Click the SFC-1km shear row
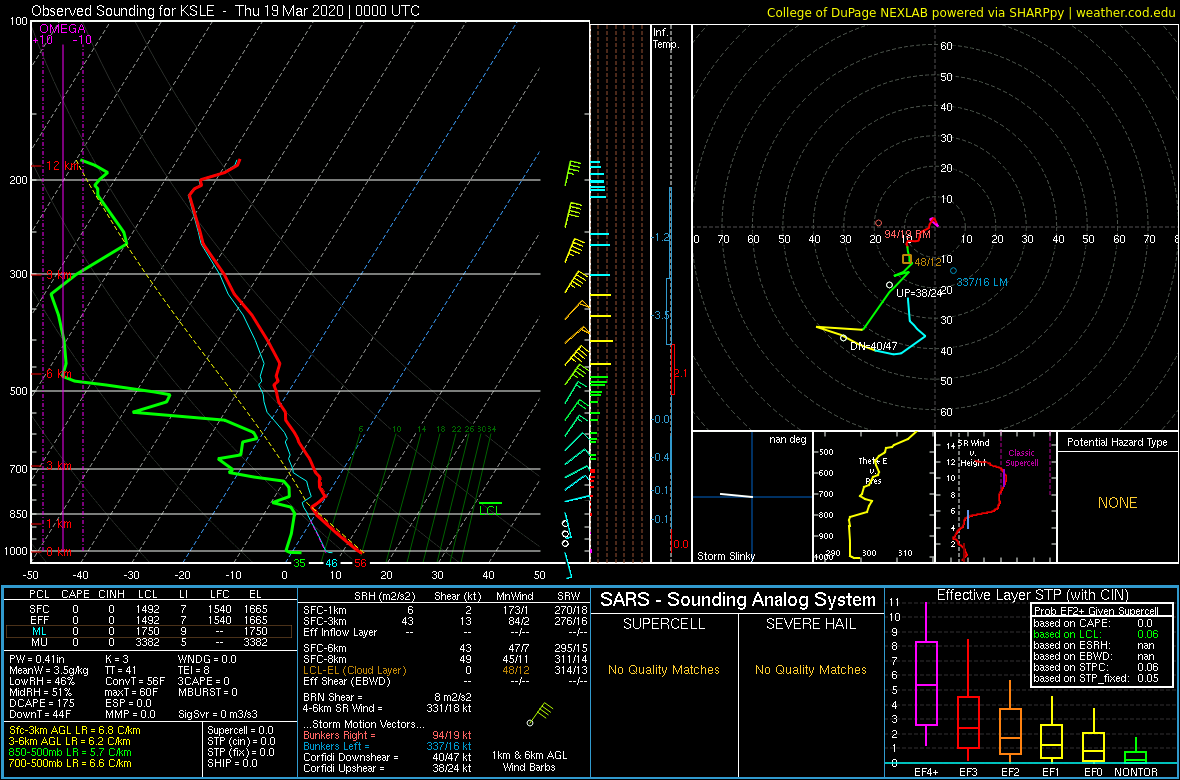Image resolution: width=1180 pixels, height=780 pixels. tap(444, 610)
